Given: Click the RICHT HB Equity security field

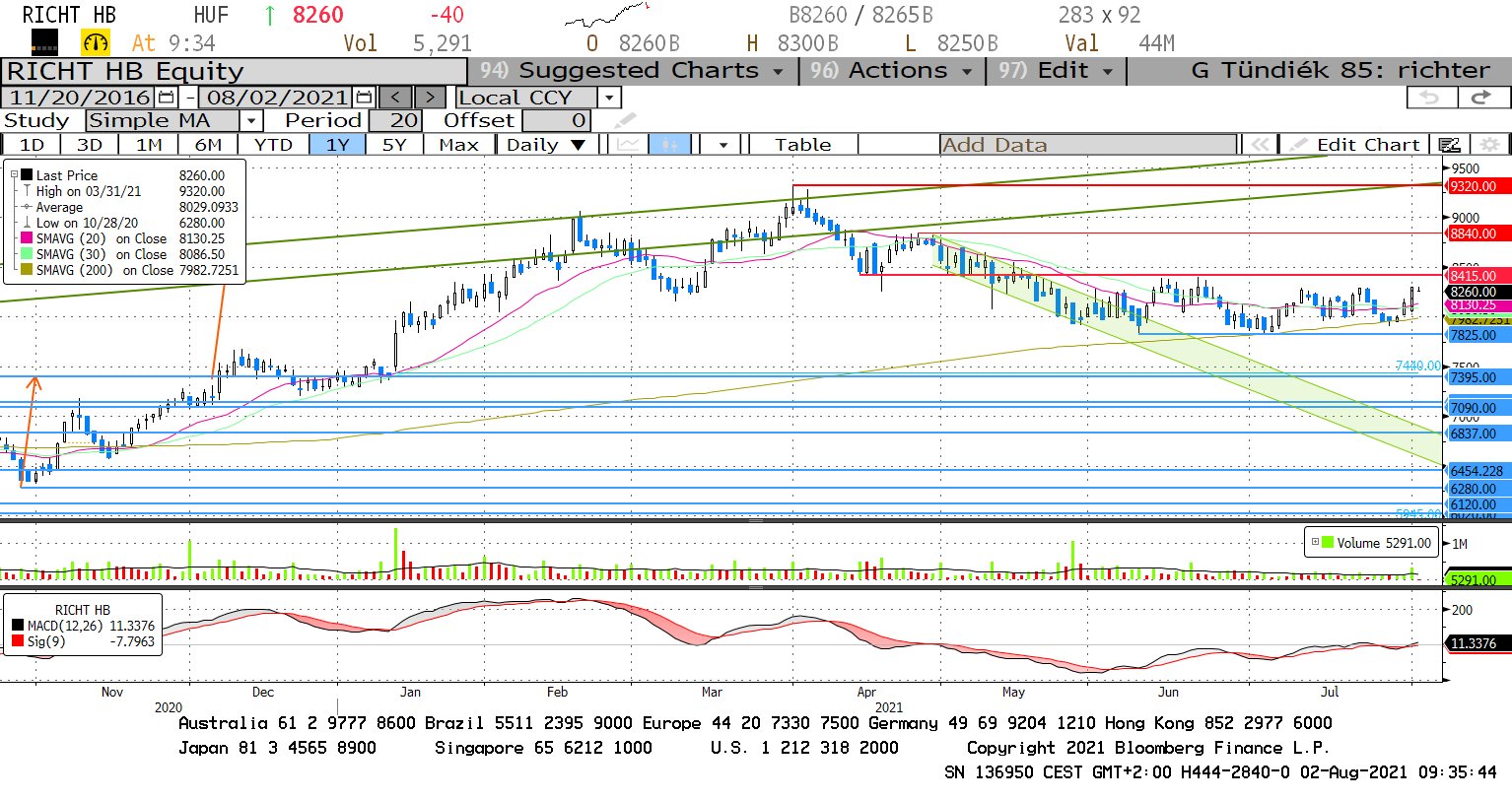Looking at the screenshot, I should tap(235, 71).
